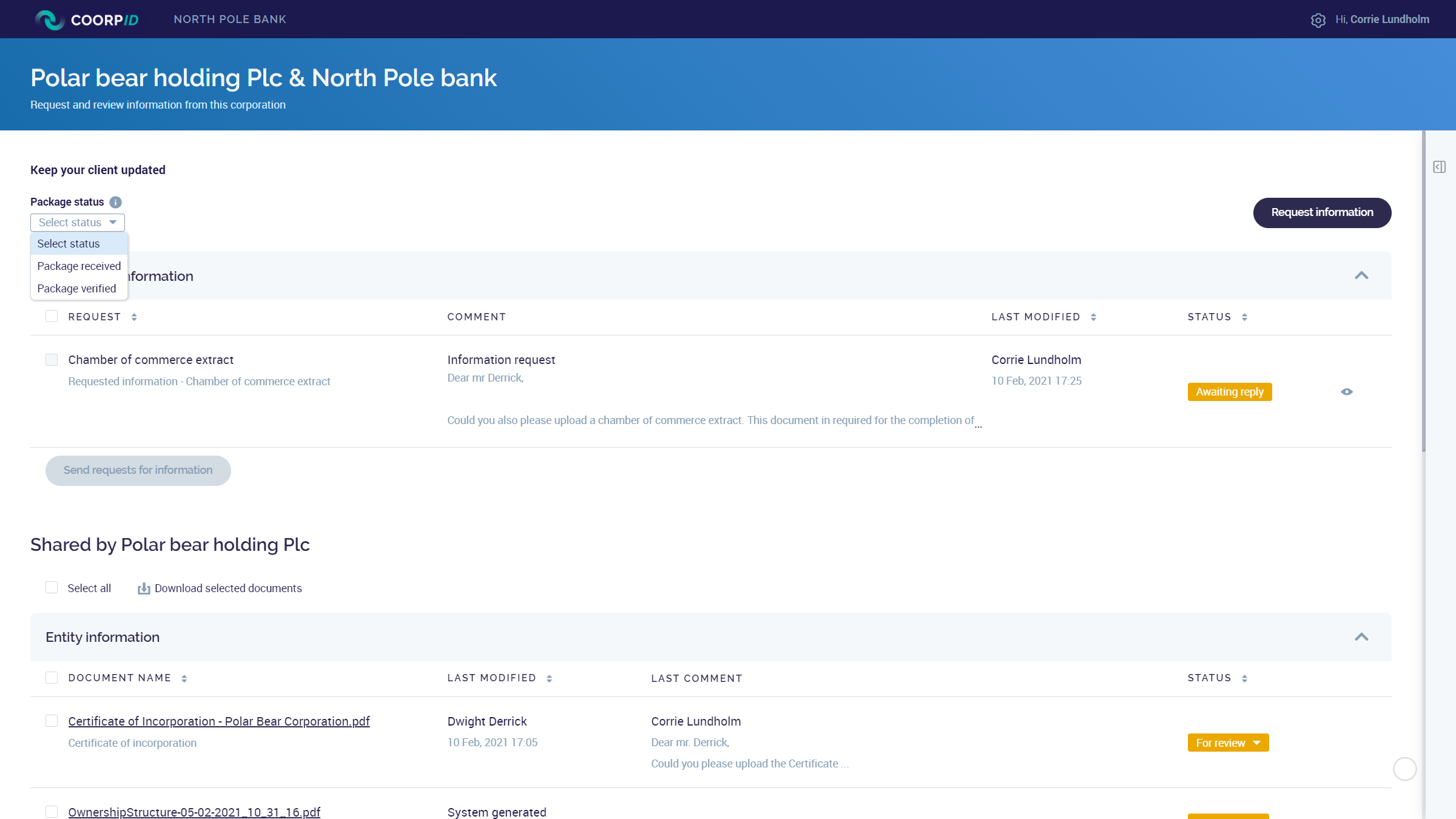Sort documents by Last Modified
The width and height of the screenshot is (1456, 819).
pos(549,679)
